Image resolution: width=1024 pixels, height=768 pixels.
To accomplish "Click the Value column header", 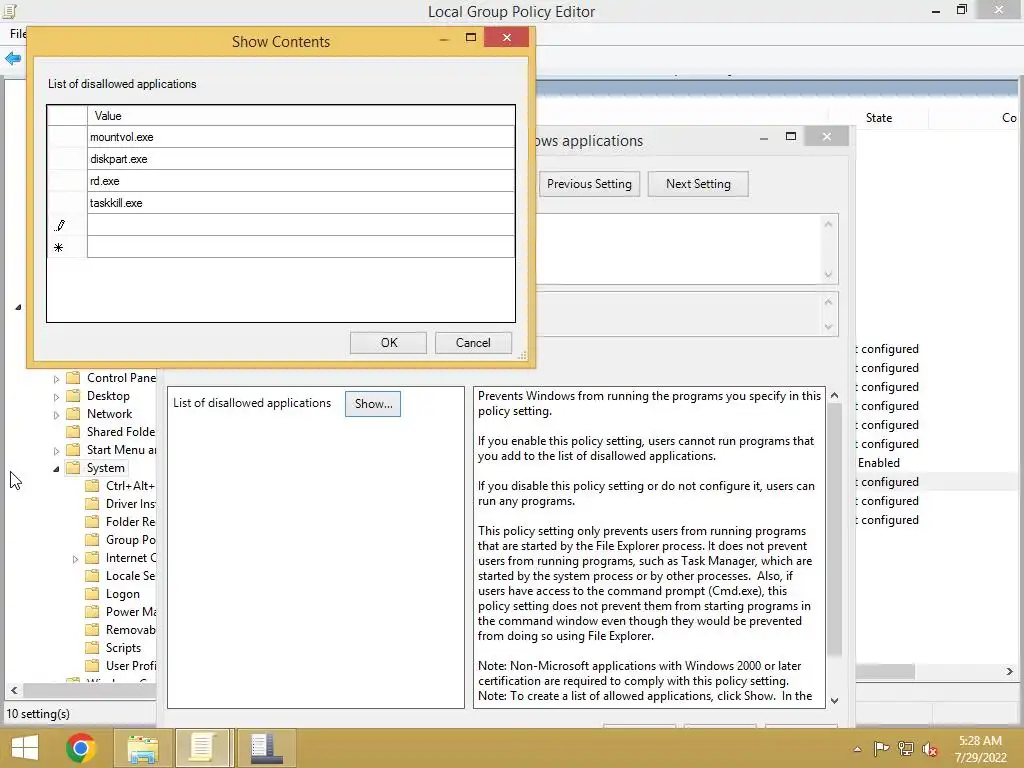I will point(301,116).
